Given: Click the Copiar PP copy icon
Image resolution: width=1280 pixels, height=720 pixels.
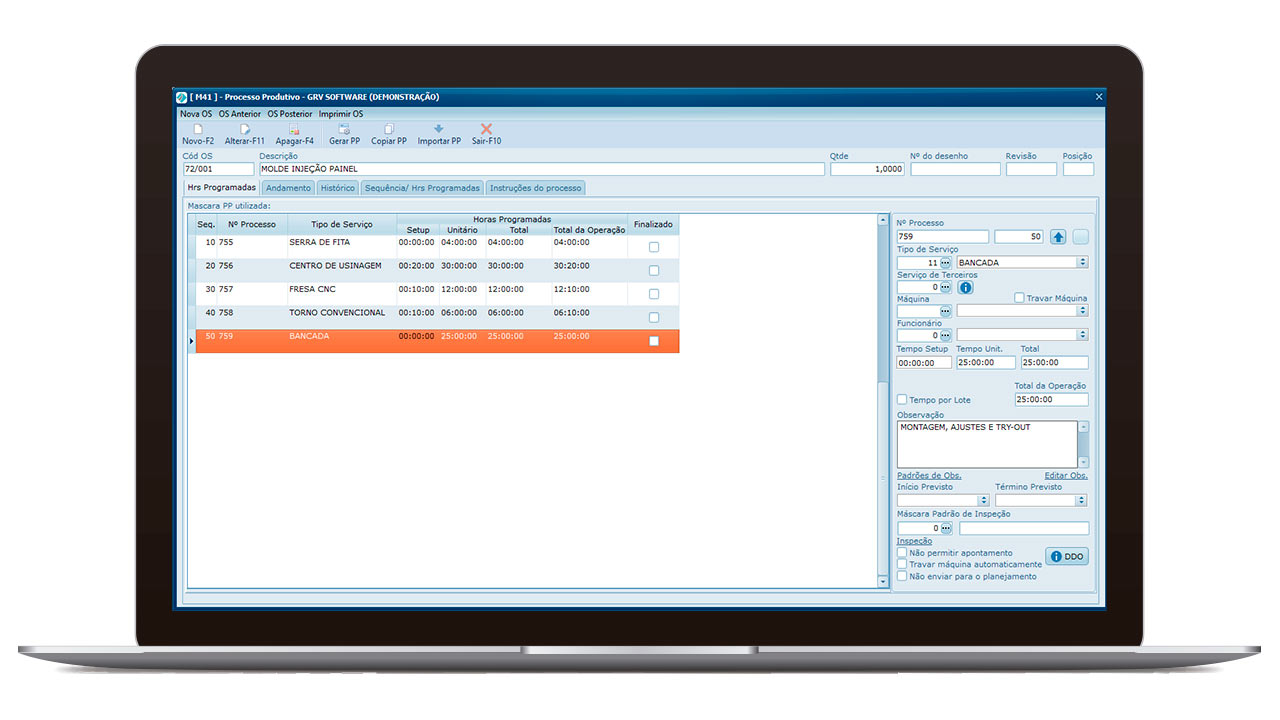Looking at the screenshot, I should tap(389, 129).
